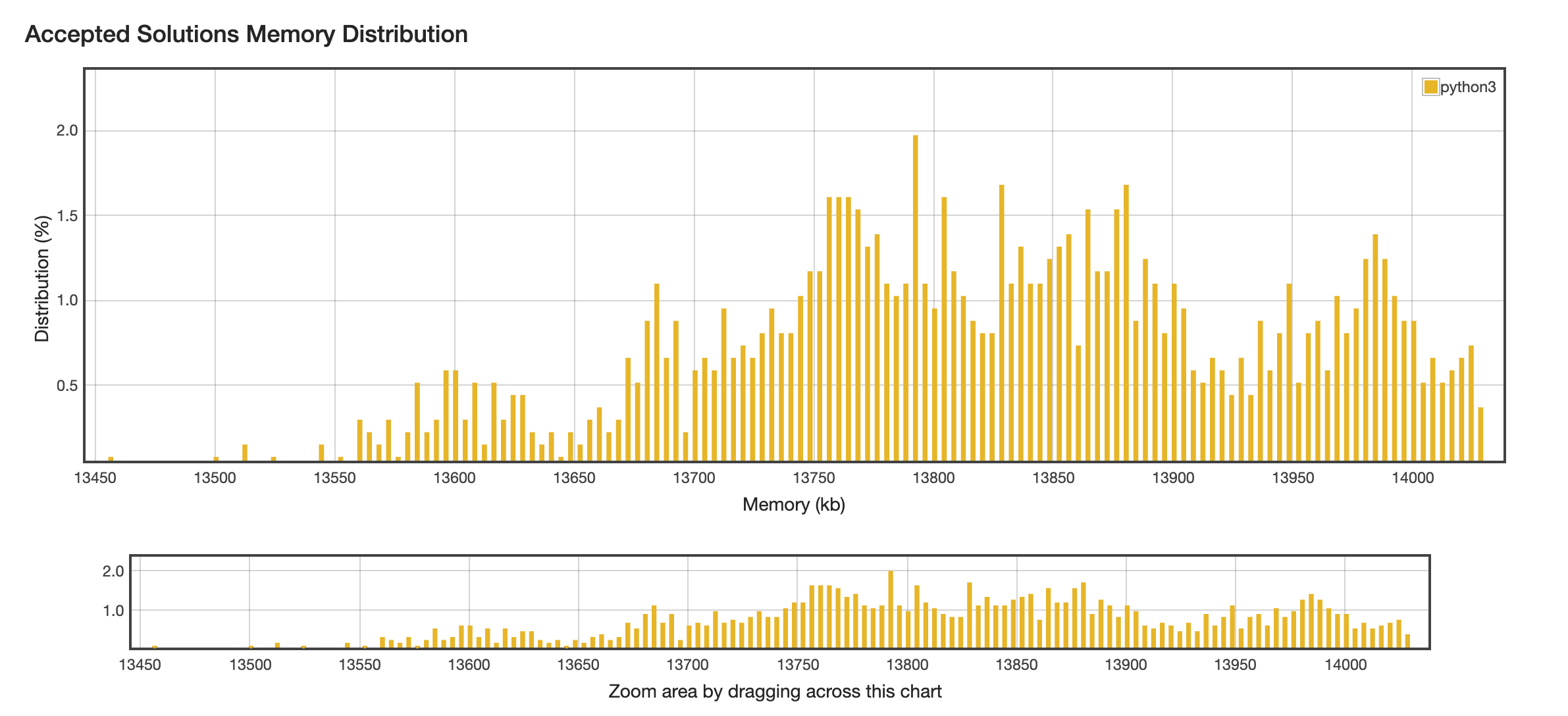
Task: Click the Memory (kb) axis title
Action: (x=793, y=505)
